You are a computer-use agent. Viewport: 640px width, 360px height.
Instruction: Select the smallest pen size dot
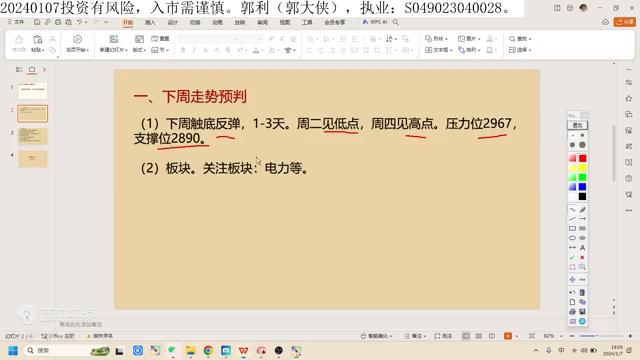pyautogui.click(x=573, y=136)
